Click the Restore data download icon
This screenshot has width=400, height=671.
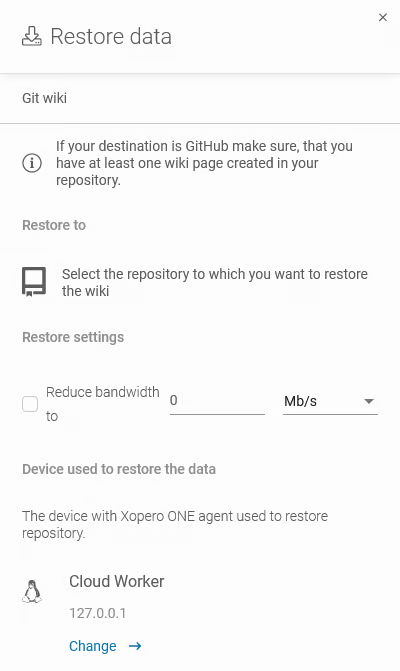32,36
